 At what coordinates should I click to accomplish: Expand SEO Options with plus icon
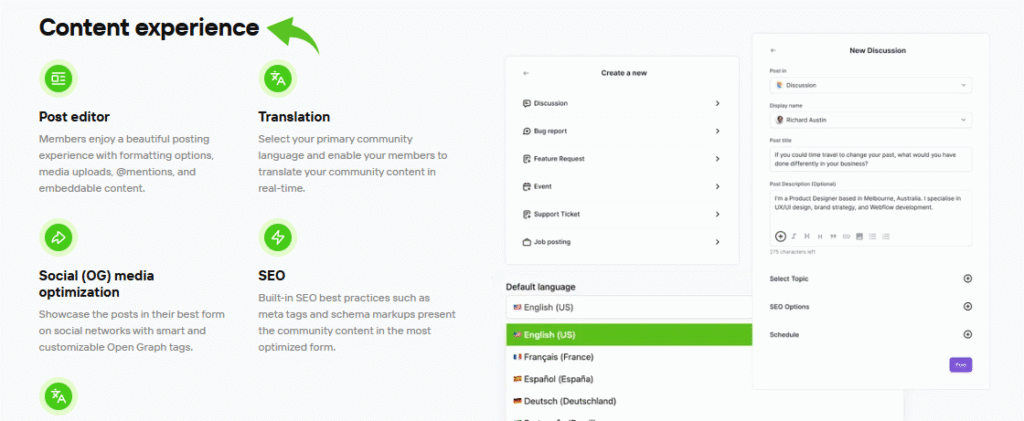[x=966, y=307]
